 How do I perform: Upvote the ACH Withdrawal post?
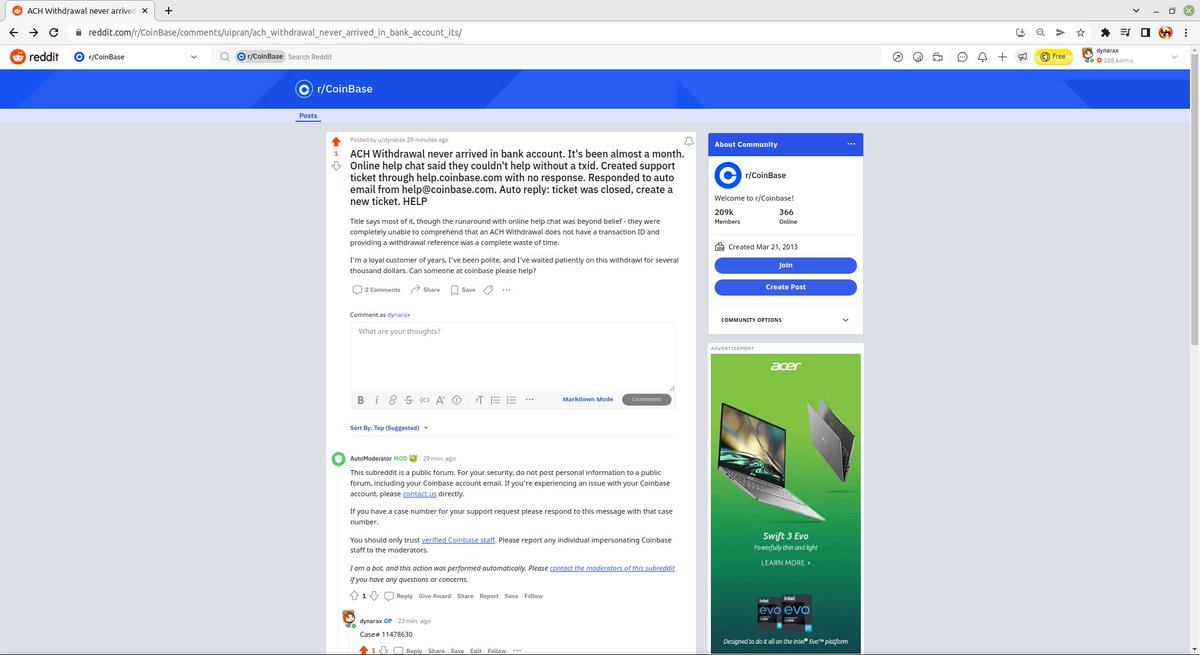(336, 142)
